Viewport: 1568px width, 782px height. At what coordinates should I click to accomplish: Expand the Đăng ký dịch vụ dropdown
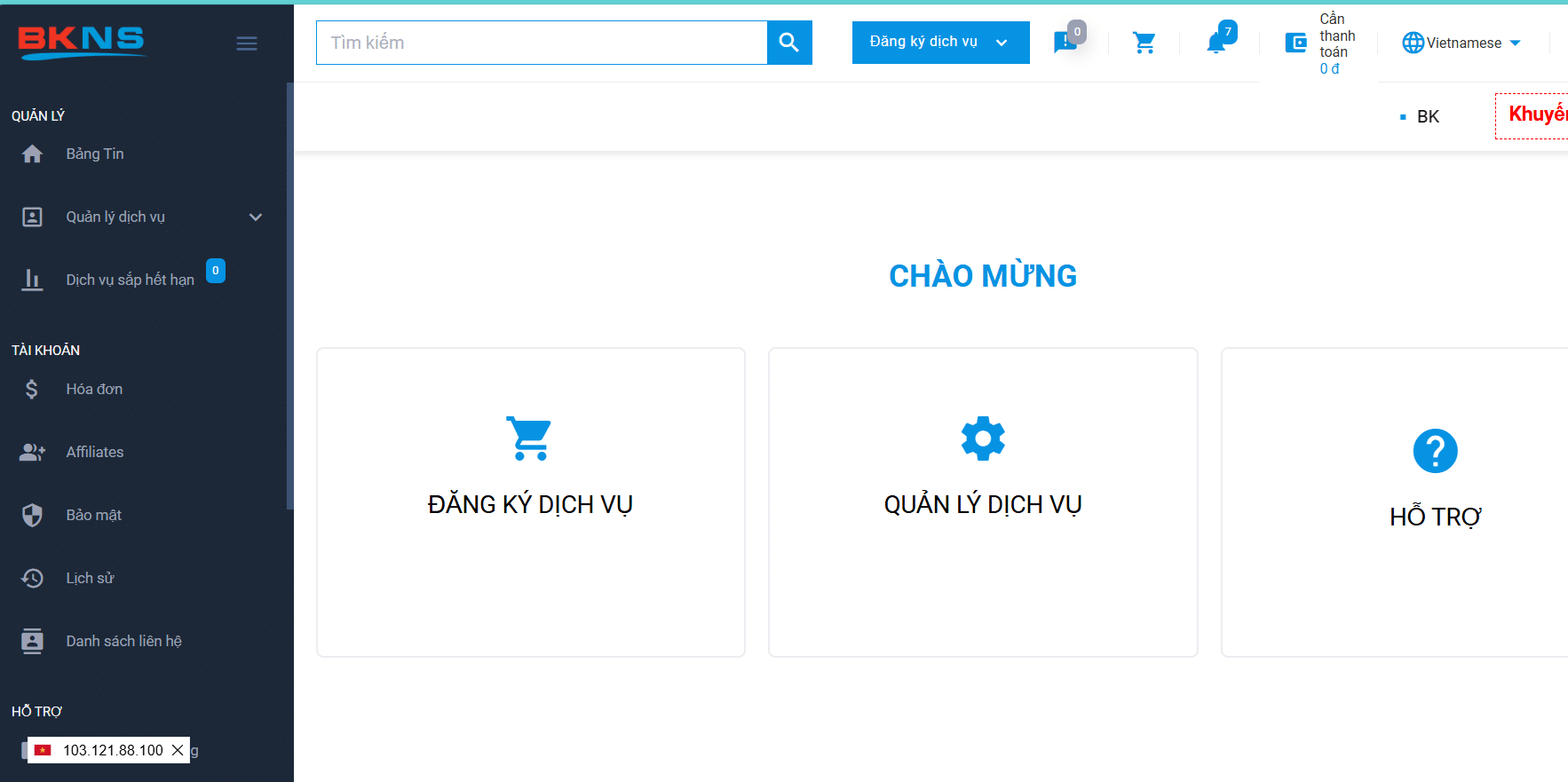(939, 43)
